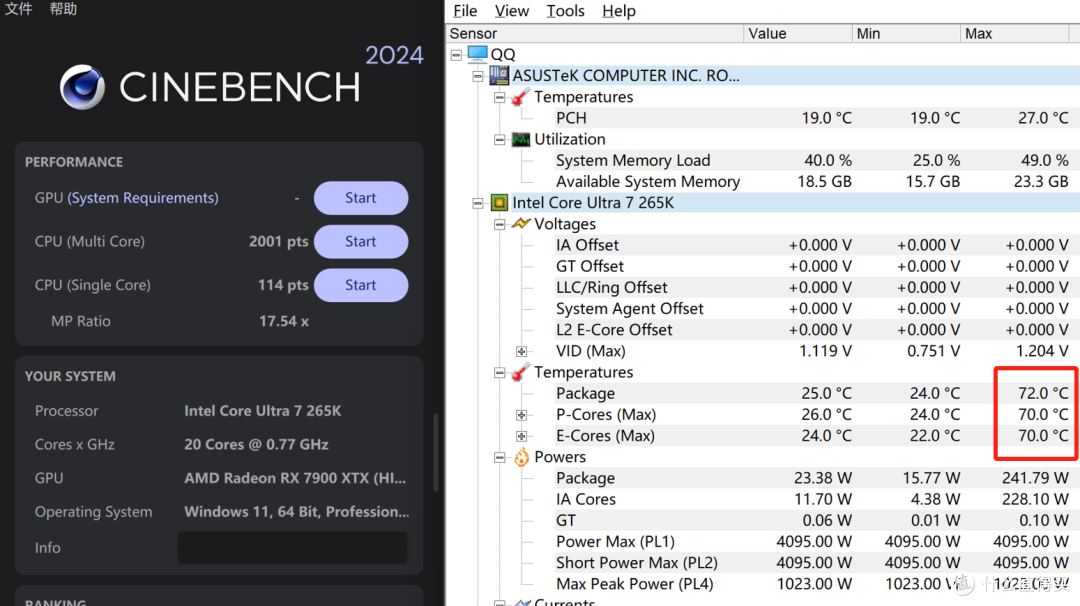
Task: Click the Info text field in Cinebench
Action: [293, 547]
